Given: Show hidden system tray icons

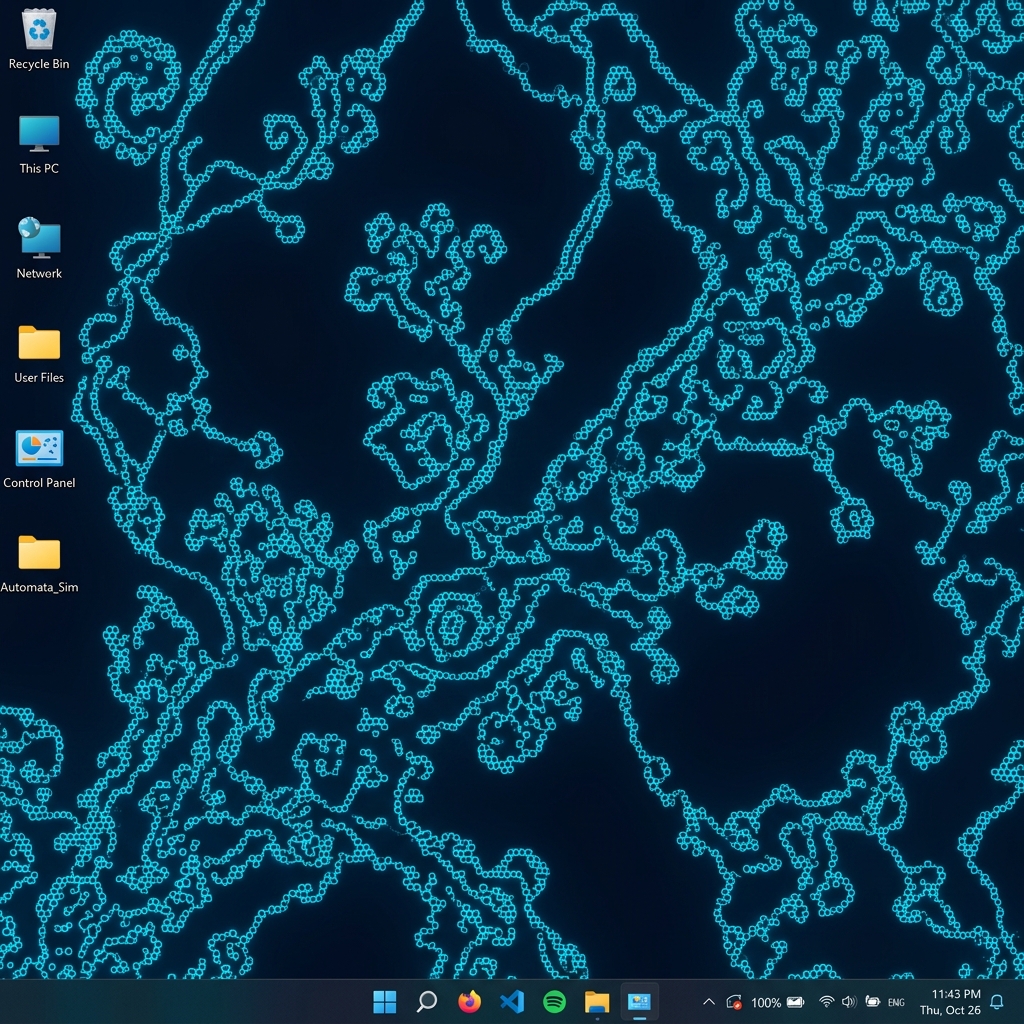Looking at the screenshot, I should click(709, 1002).
